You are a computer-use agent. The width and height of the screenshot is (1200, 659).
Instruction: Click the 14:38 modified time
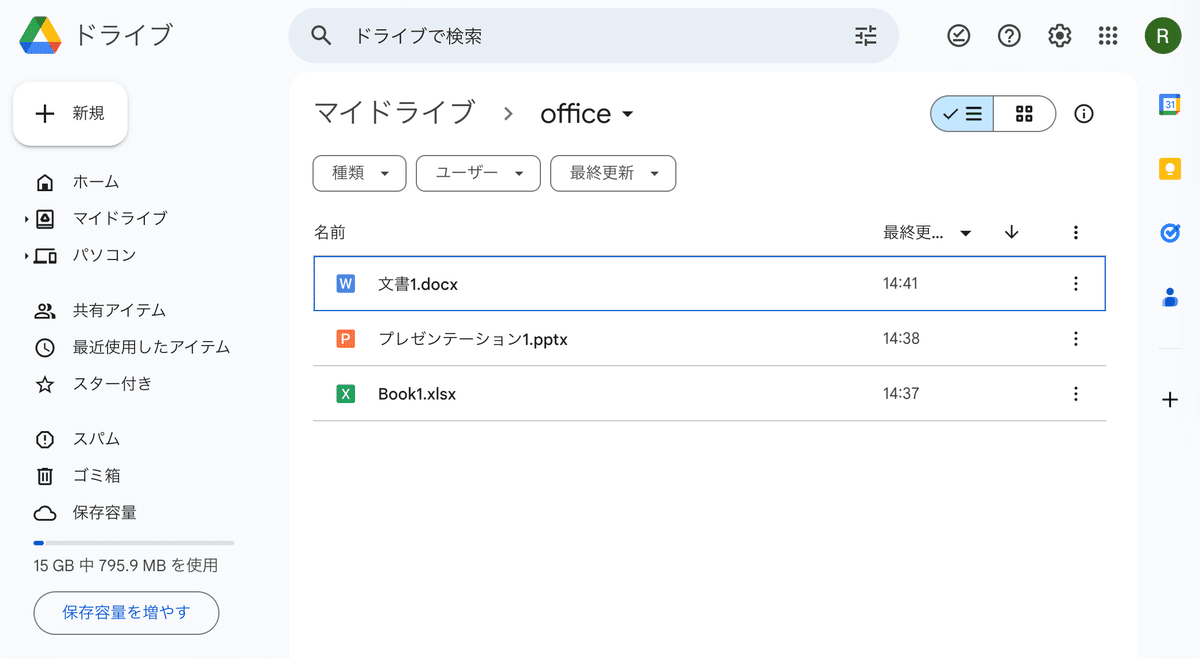pyautogui.click(x=901, y=339)
